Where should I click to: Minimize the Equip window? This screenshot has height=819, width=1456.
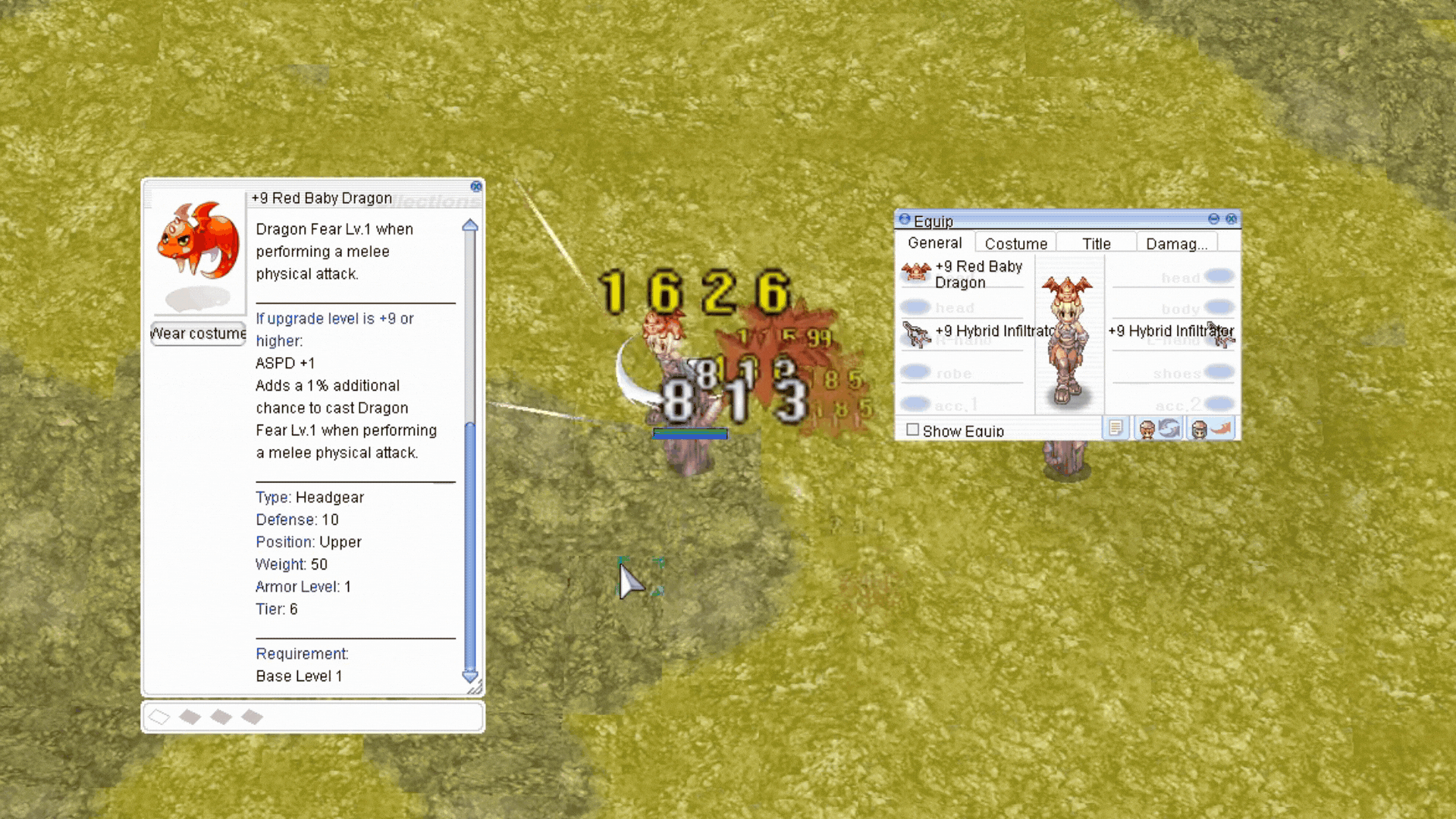[1213, 219]
